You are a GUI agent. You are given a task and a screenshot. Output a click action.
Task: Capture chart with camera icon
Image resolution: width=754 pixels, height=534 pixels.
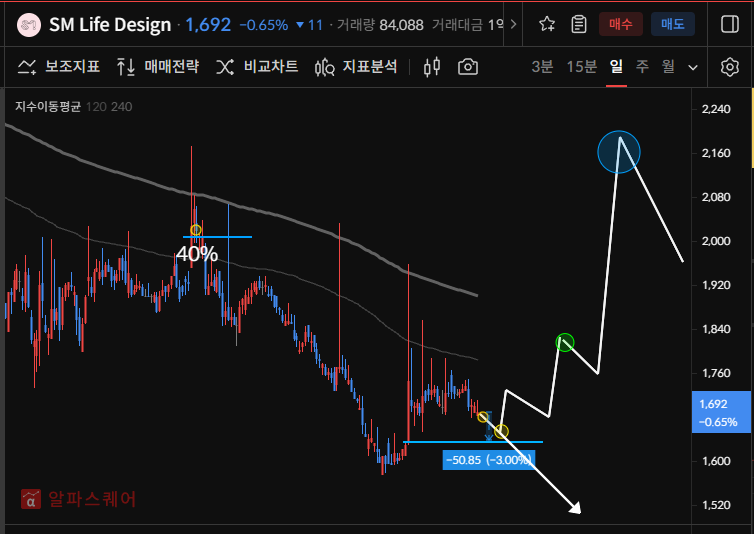coord(468,67)
